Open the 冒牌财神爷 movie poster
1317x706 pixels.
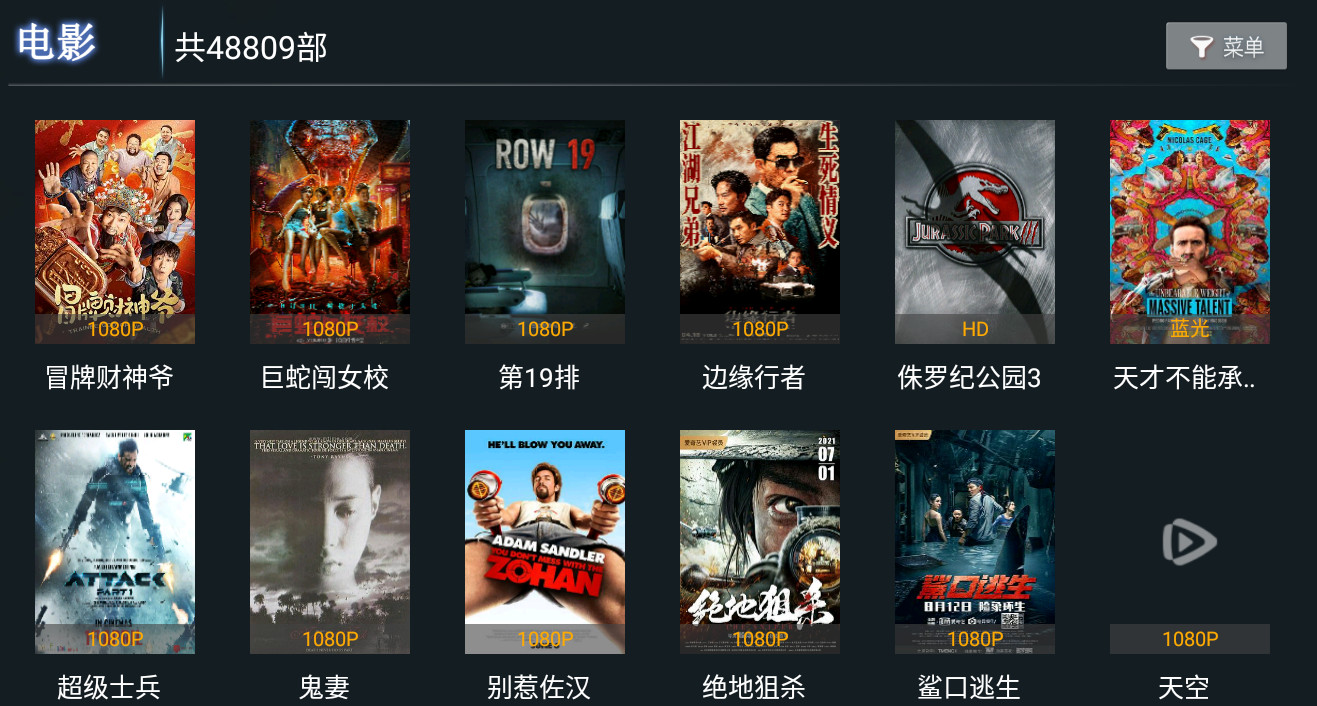coord(115,232)
